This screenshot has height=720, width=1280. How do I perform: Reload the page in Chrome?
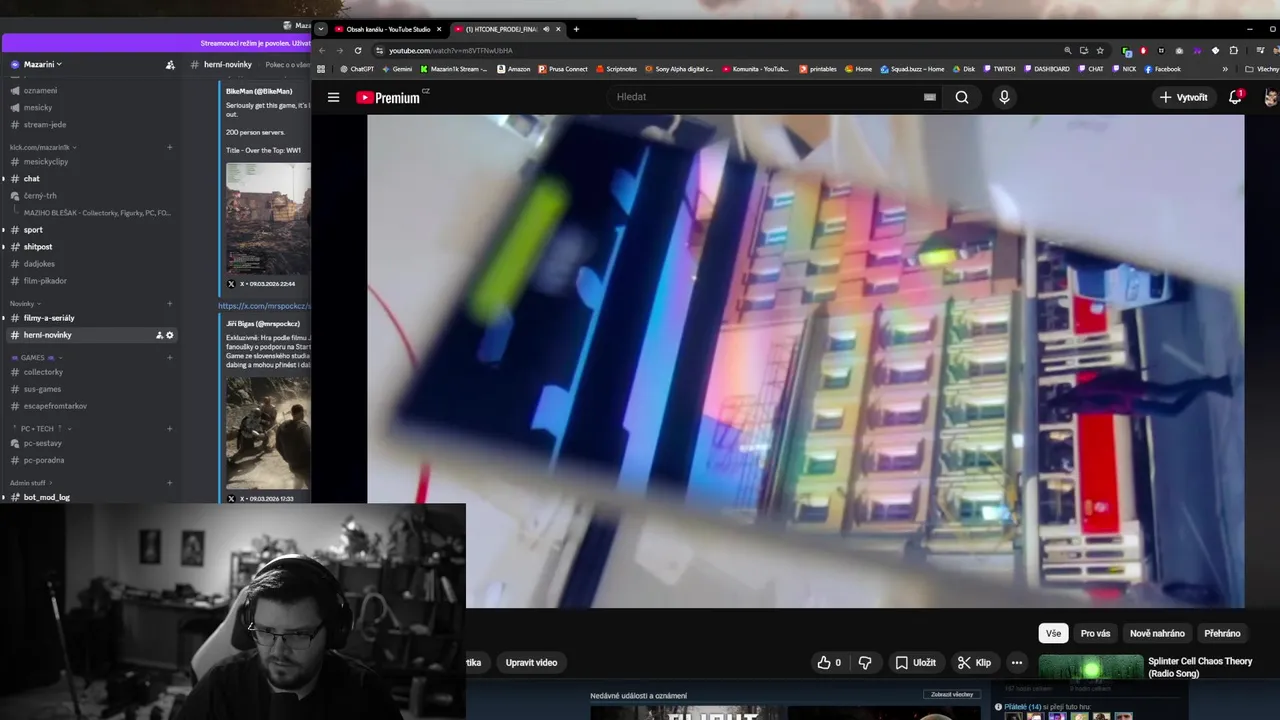358,50
